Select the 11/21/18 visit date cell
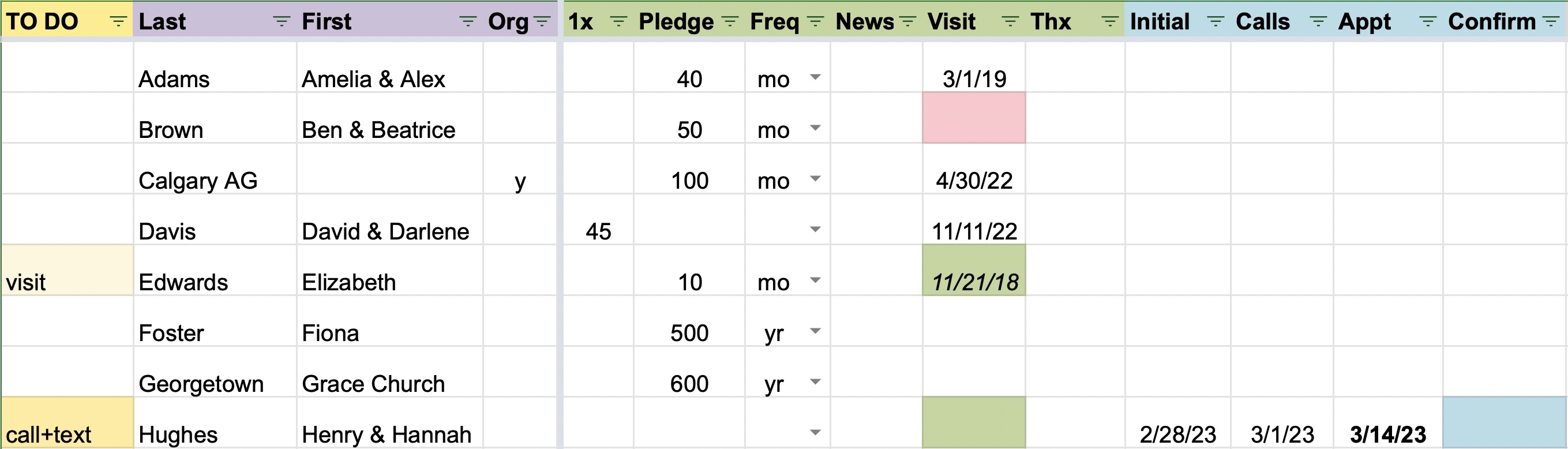Viewport: 1568px width, 449px height. (x=974, y=282)
